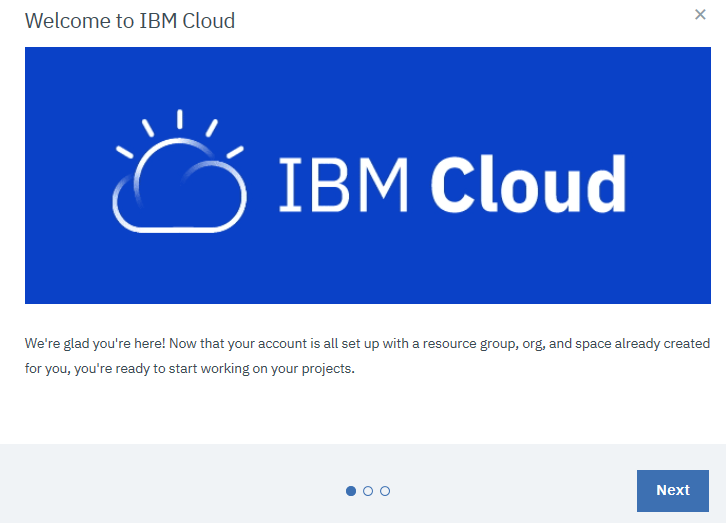Click the 'We're glad you're here!' sentence
The width and height of the screenshot is (726, 523).
pyautogui.click(x=95, y=343)
